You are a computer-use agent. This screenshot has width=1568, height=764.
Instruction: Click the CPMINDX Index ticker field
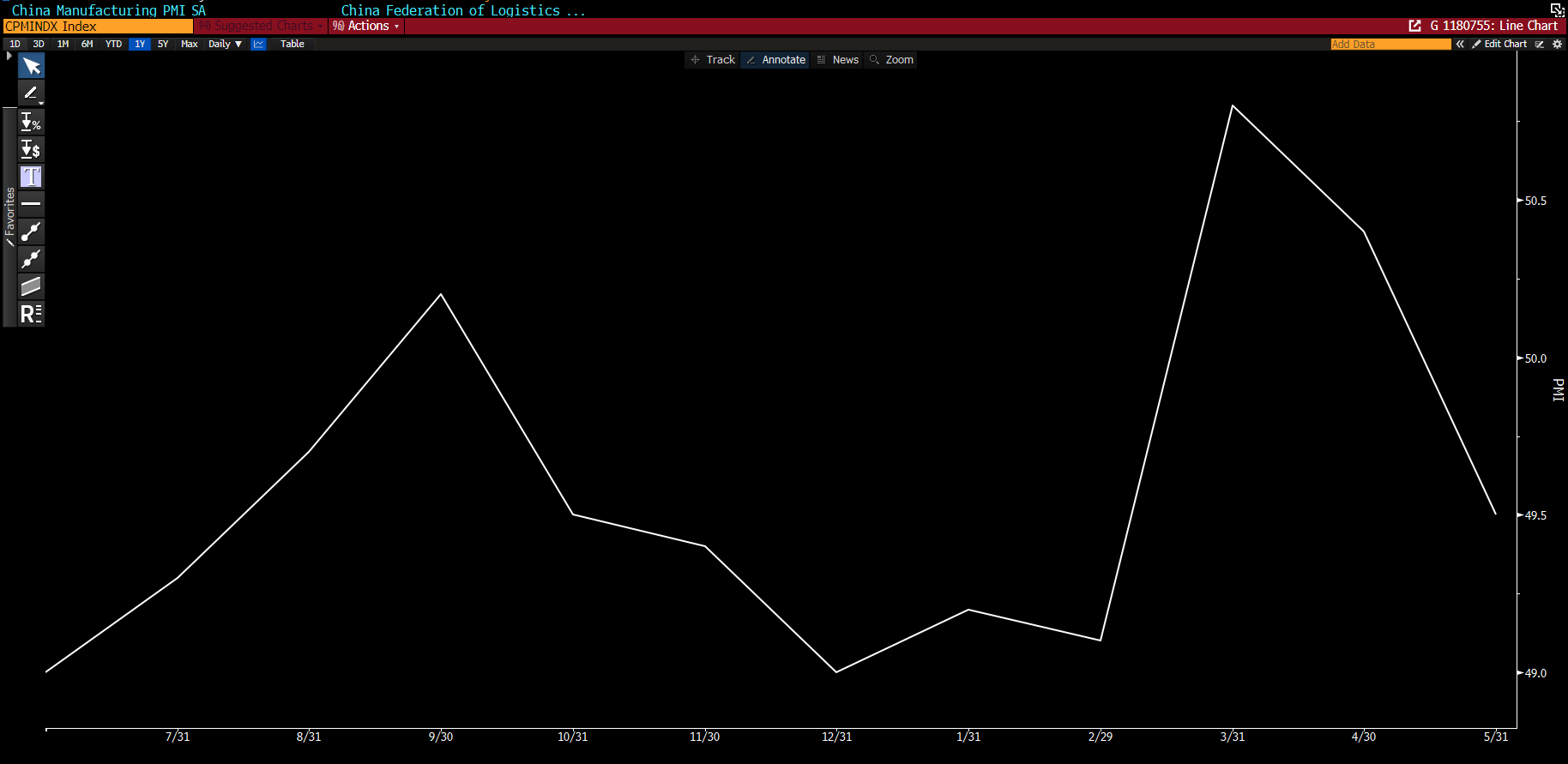[x=98, y=27]
